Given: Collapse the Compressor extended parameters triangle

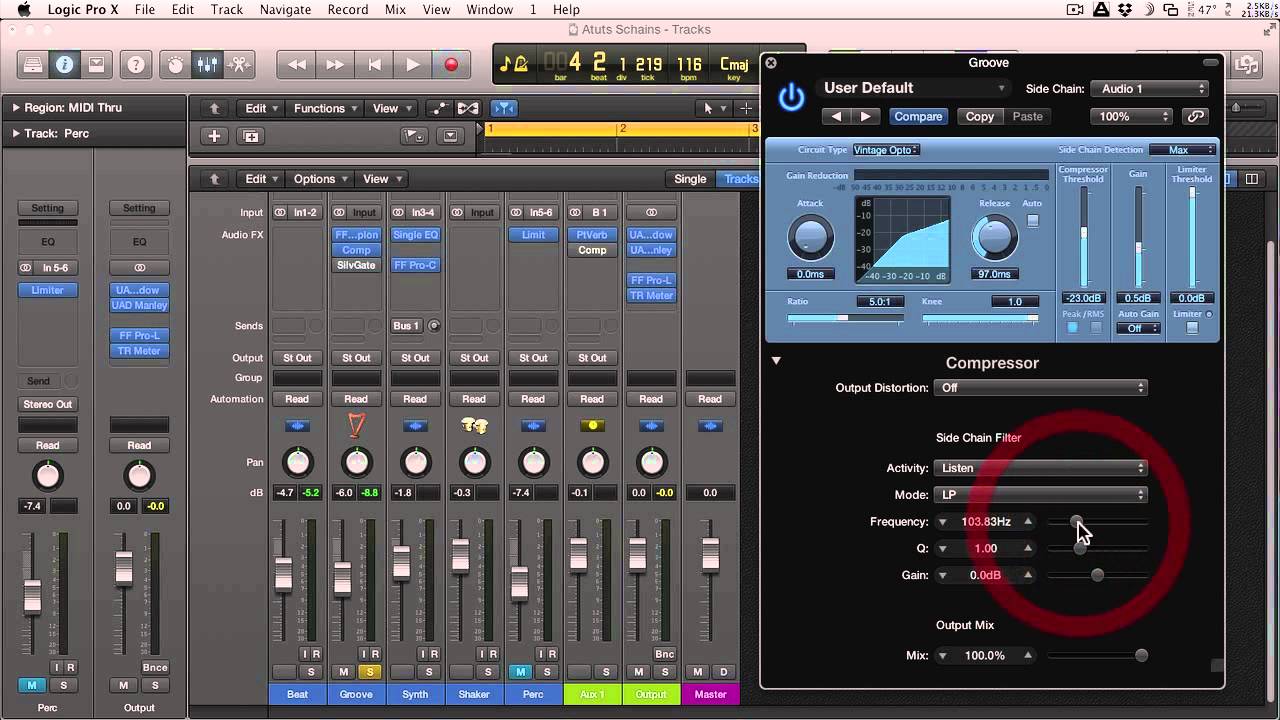Looking at the screenshot, I should click(776, 361).
